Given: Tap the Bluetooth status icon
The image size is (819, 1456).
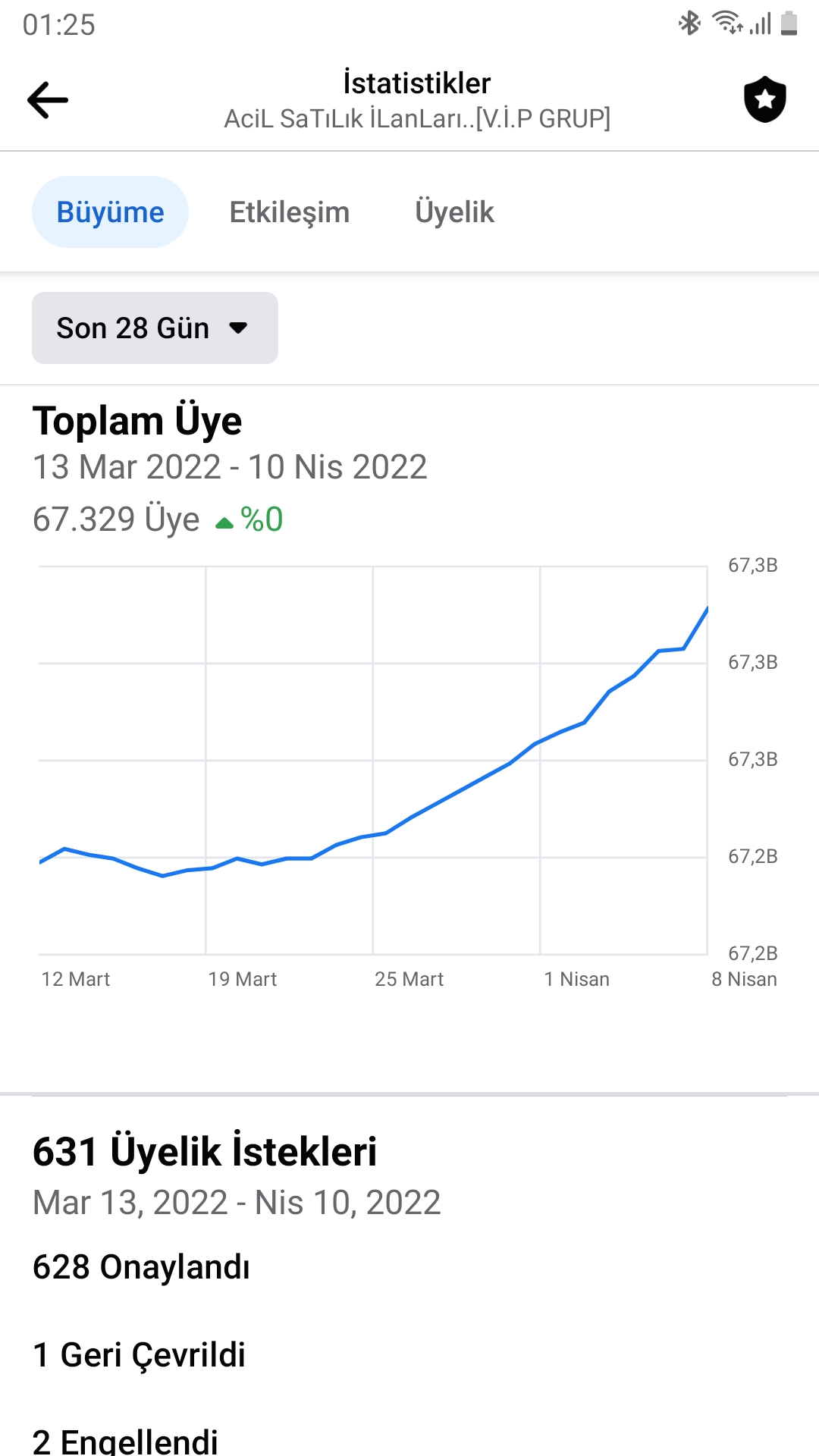Looking at the screenshot, I should (689, 24).
